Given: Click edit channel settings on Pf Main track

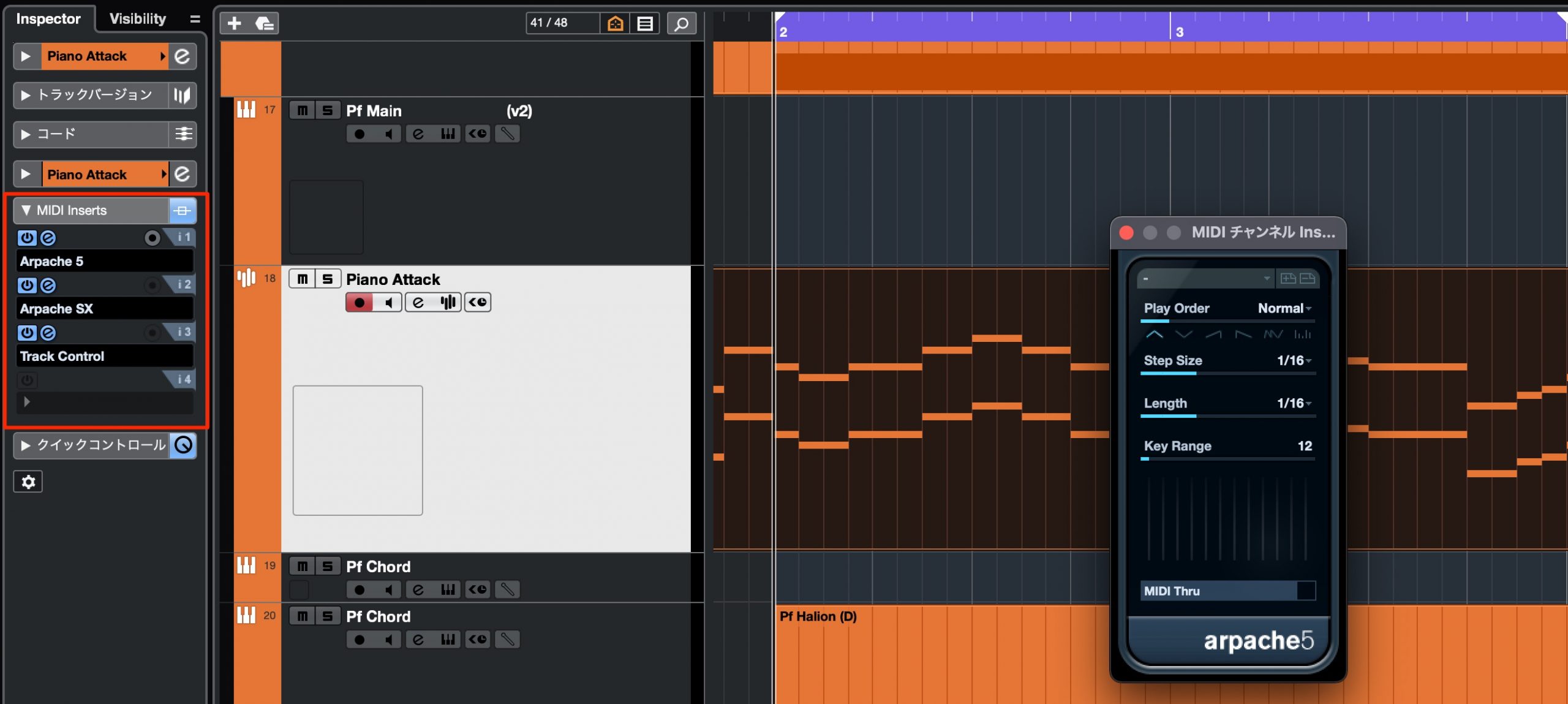Looking at the screenshot, I should coord(418,134).
